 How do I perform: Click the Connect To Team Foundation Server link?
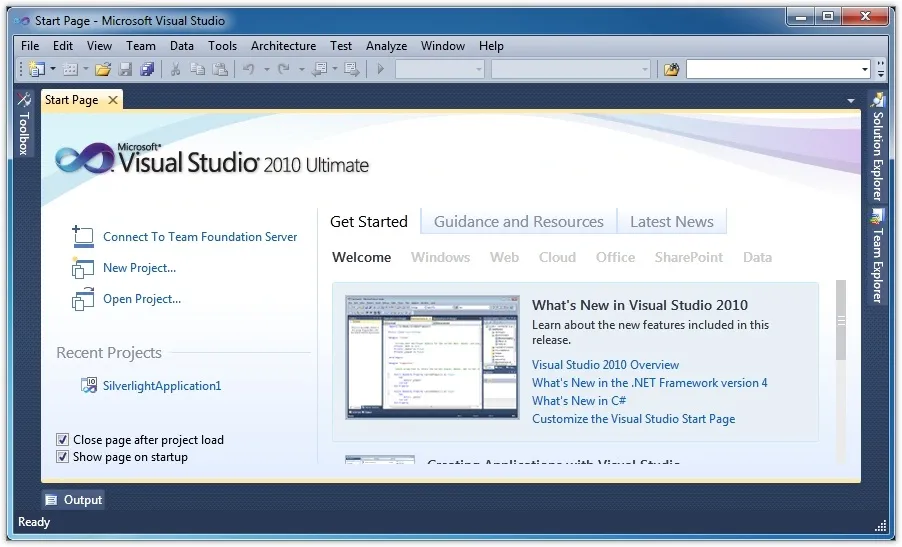(200, 237)
